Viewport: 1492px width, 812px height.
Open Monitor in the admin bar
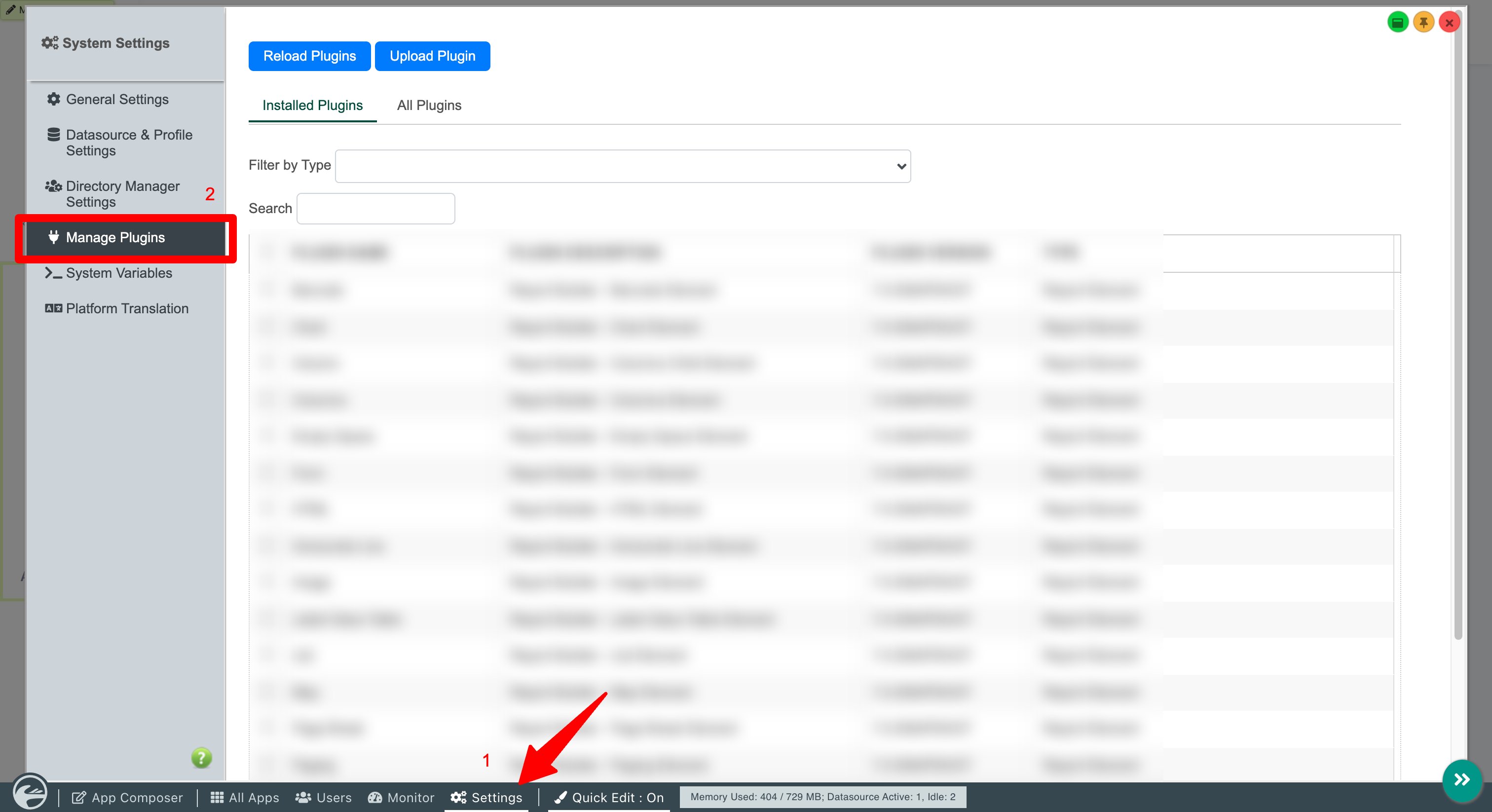click(x=401, y=798)
